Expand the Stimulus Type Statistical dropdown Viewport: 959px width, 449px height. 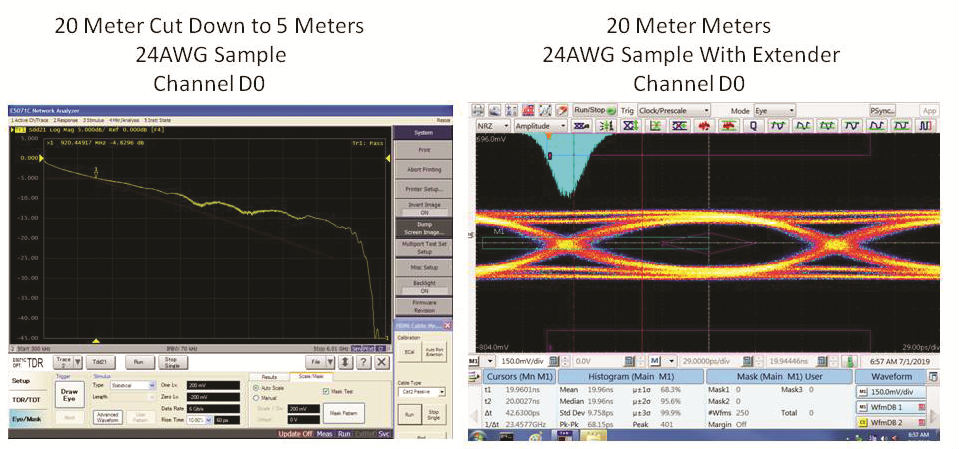[133, 384]
